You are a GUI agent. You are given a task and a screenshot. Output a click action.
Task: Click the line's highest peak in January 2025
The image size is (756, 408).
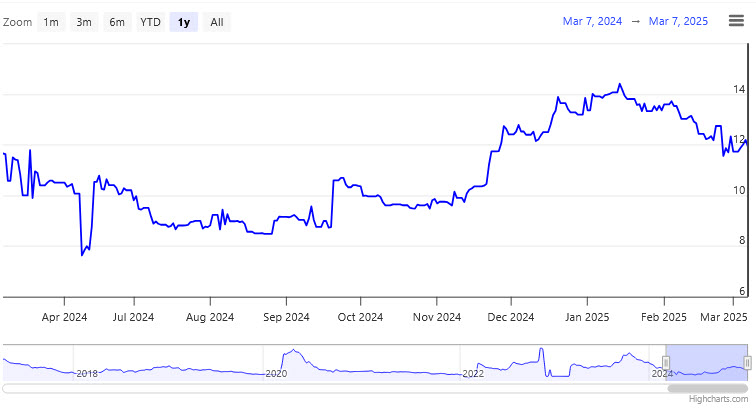pos(620,84)
